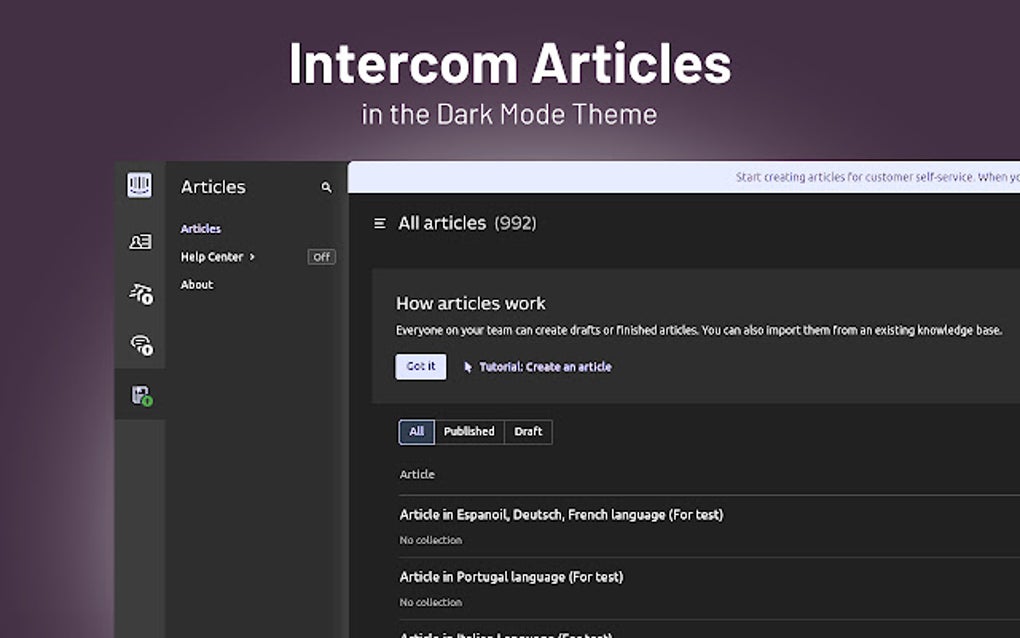Click the Article column header

pos(416,473)
